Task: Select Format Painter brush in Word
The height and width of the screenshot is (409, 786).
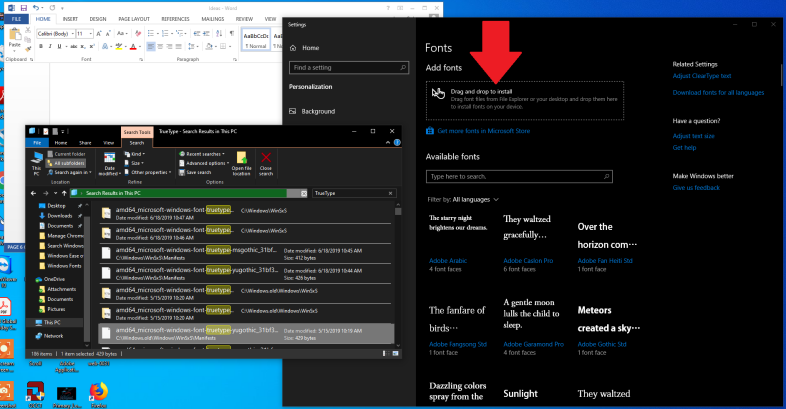Action: (x=28, y=48)
